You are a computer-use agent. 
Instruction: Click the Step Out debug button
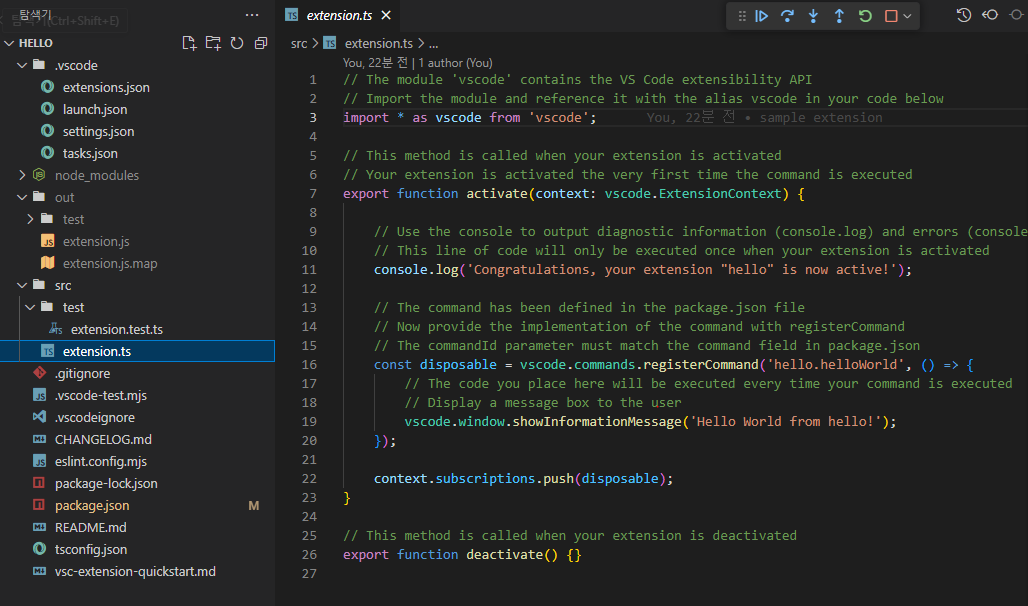[839, 16]
